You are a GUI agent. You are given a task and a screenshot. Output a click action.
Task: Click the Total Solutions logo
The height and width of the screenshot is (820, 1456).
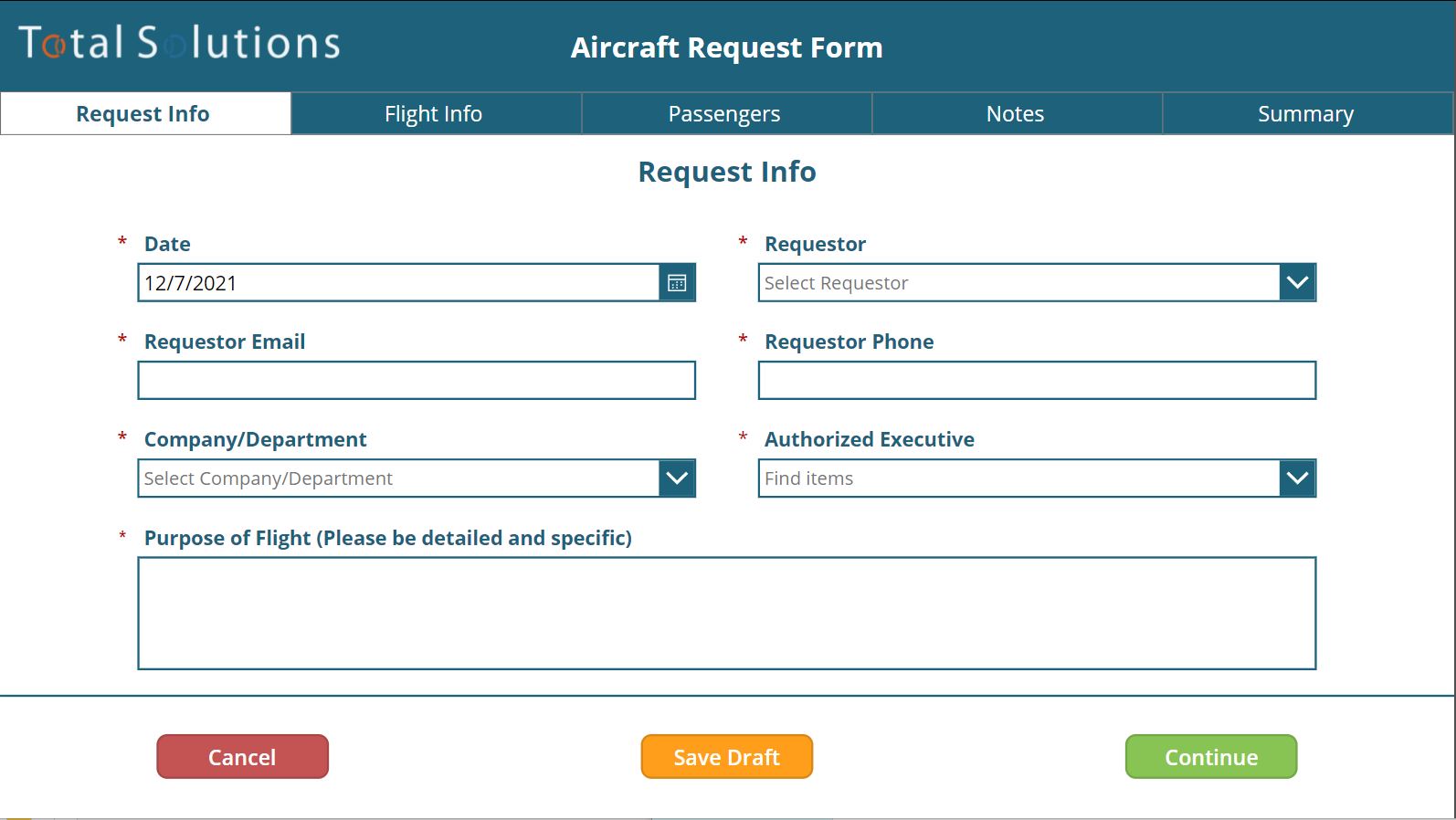click(179, 43)
